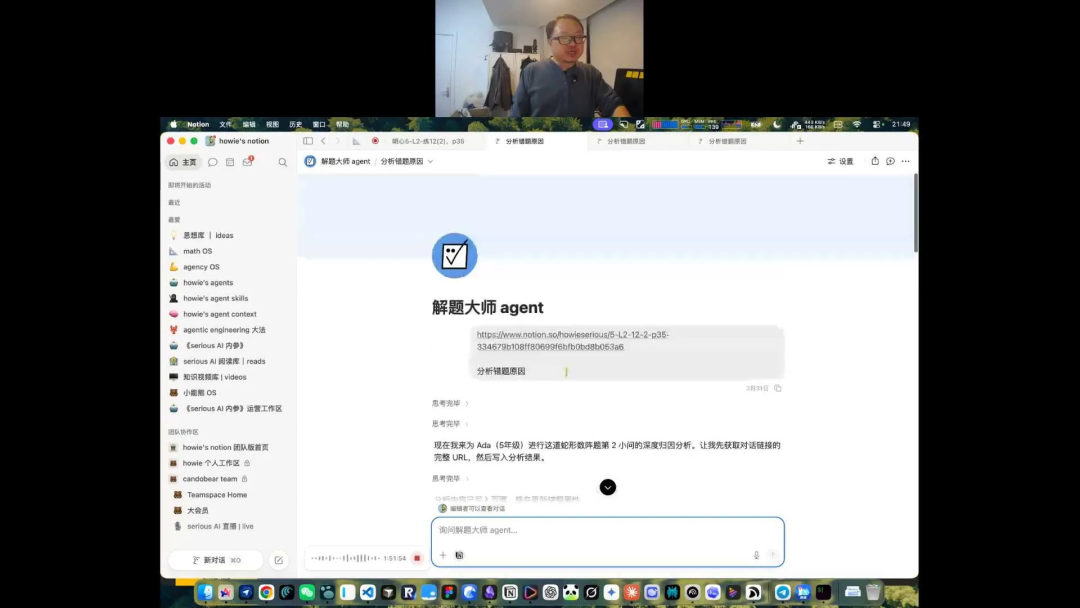1080x608 pixels.
Task: Open howie's agent skills in sidebar
Action: [x=216, y=299]
